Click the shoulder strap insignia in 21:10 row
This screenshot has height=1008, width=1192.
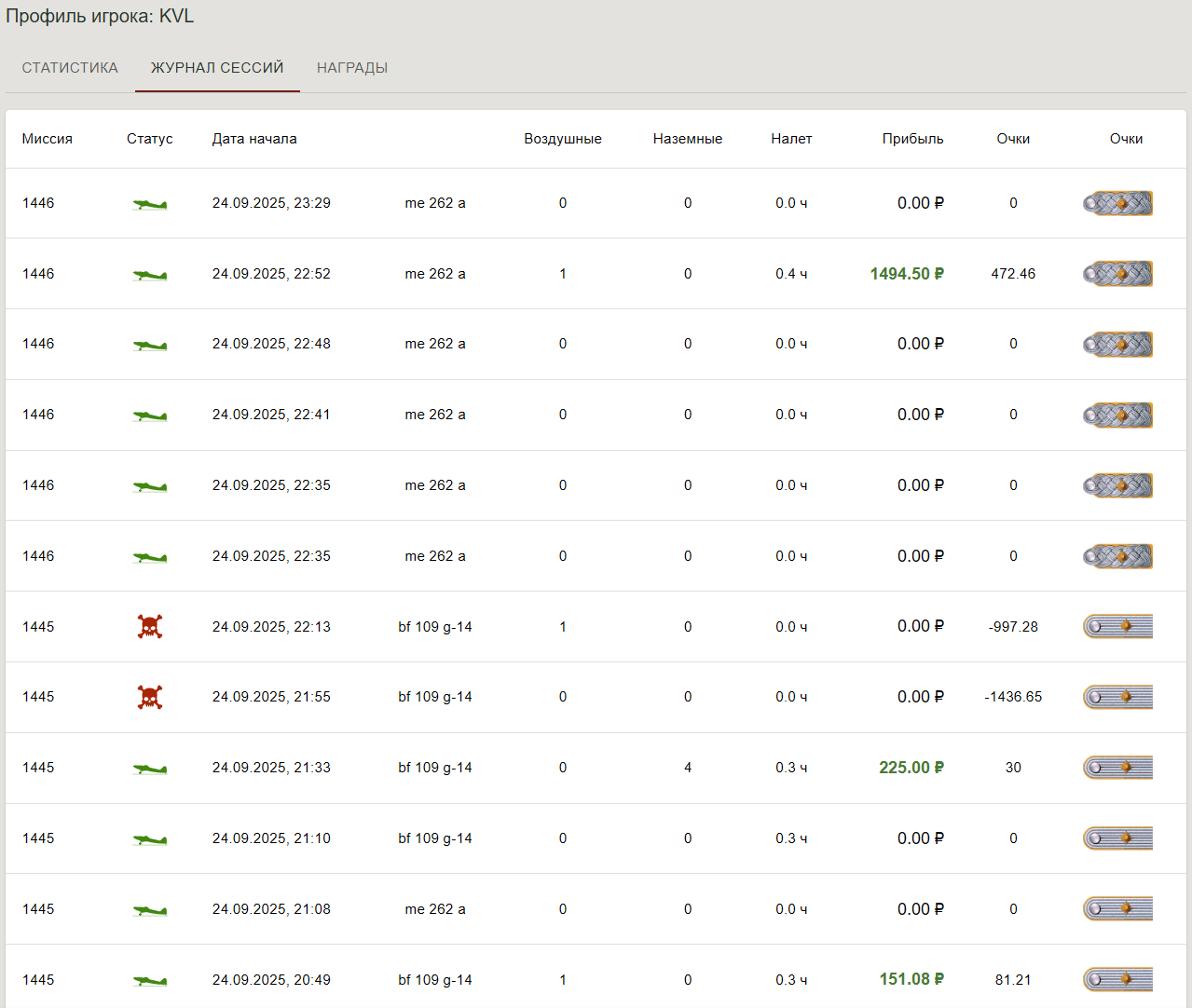pyautogui.click(x=1117, y=838)
